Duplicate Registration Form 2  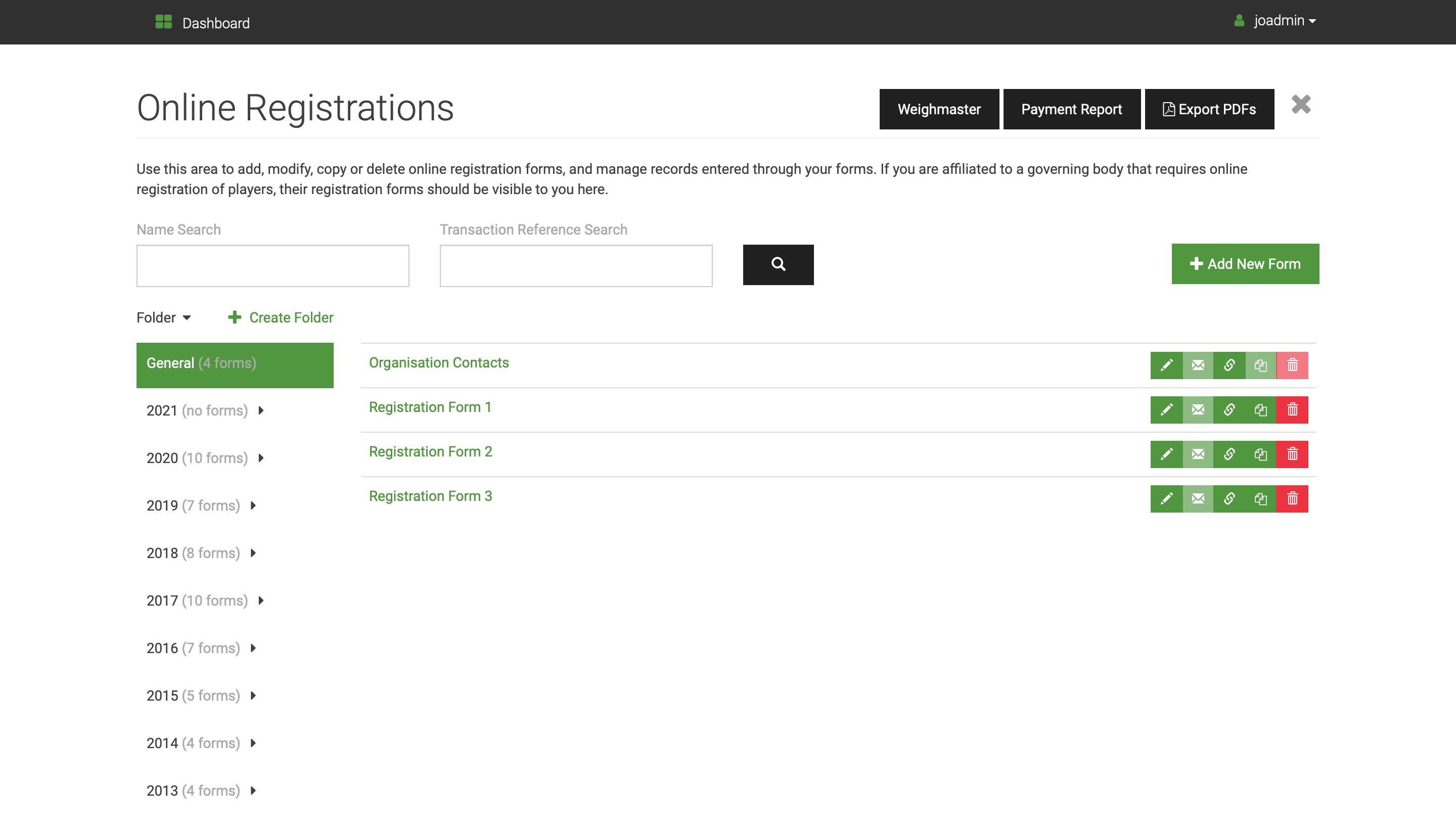coord(1261,454)
